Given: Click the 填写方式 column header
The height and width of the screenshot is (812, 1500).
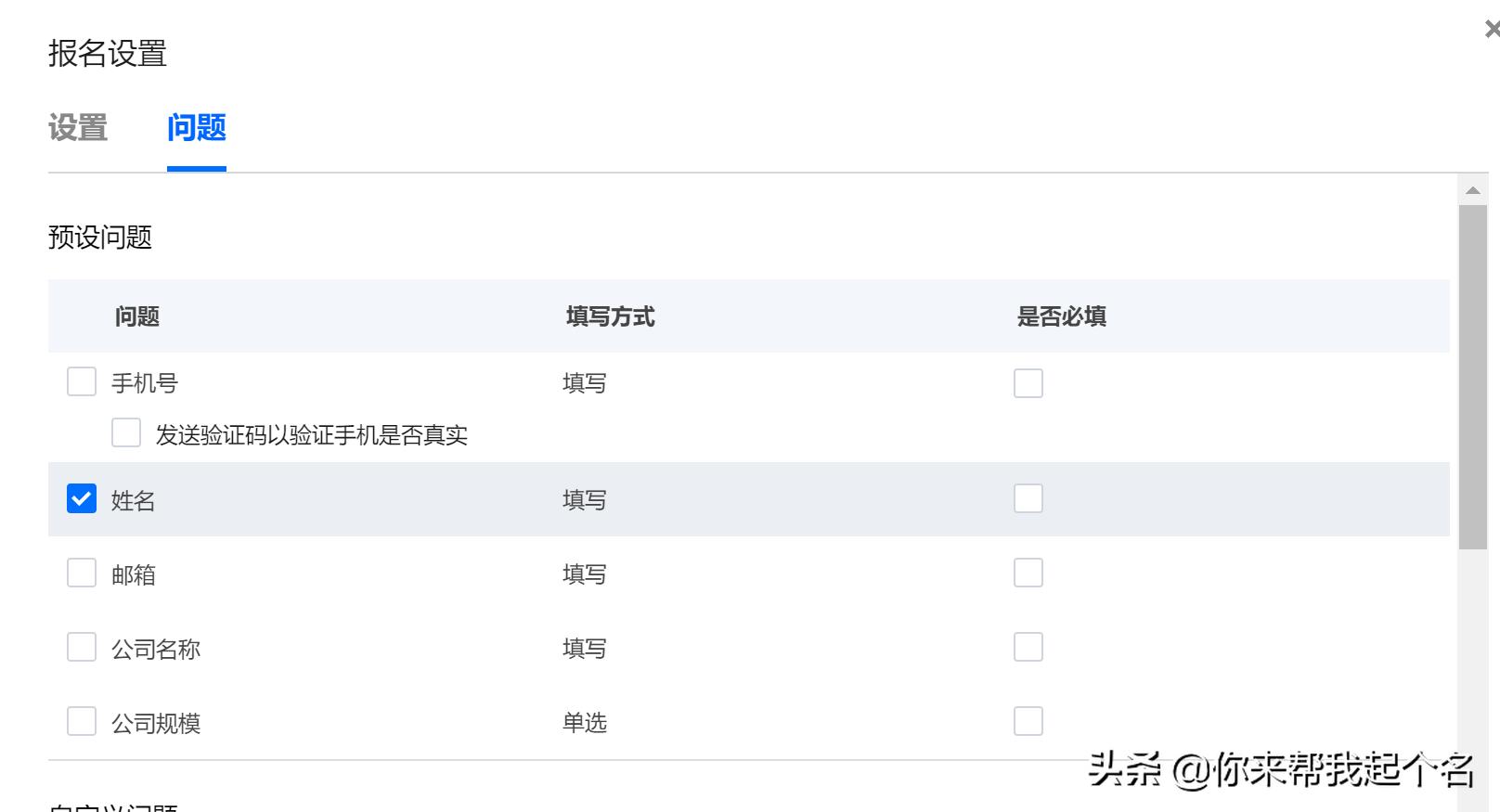Looking at the screenshot, I should point(611,317).
